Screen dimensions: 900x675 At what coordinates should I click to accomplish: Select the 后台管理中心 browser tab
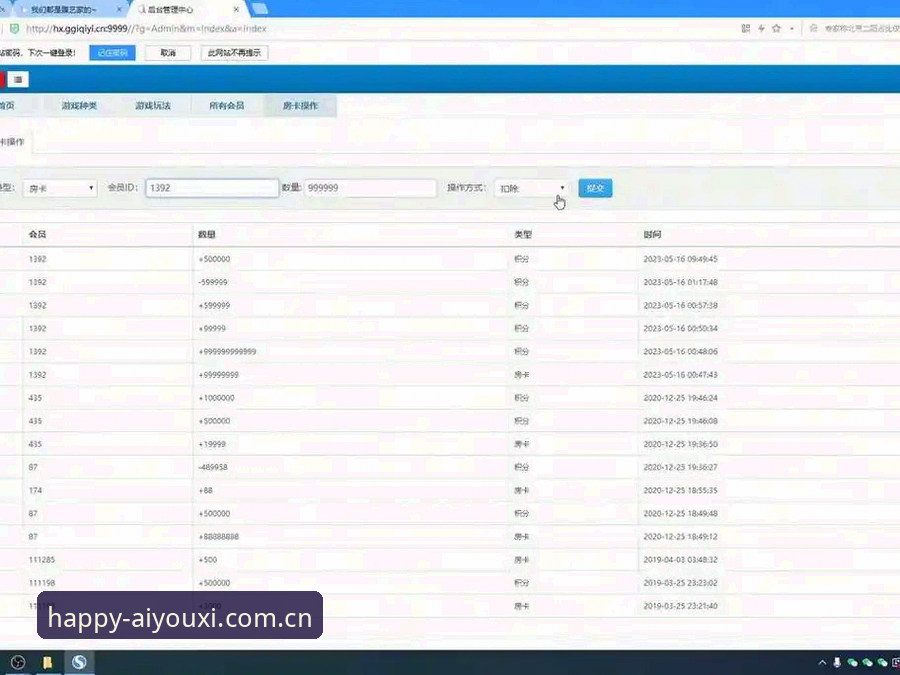coord(188,10)
